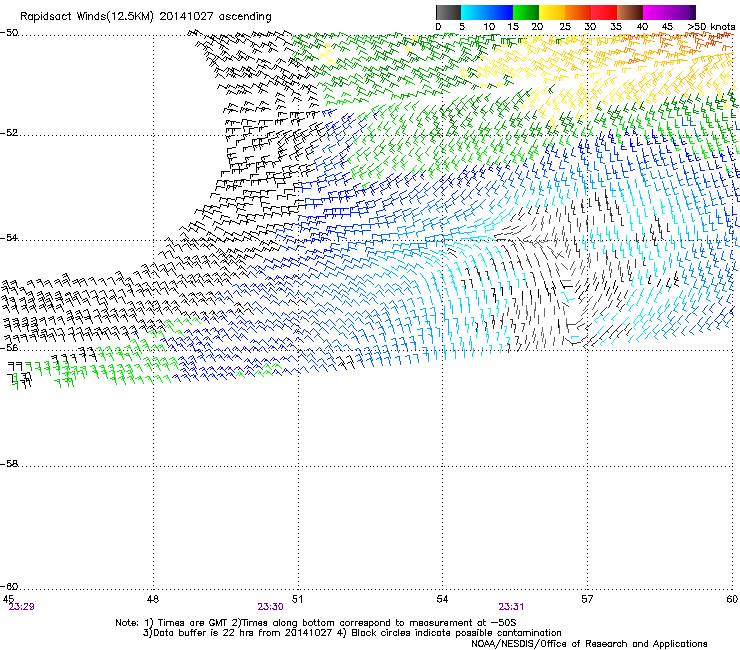Click the purple time stamp "23:30"

coord(270,607)
